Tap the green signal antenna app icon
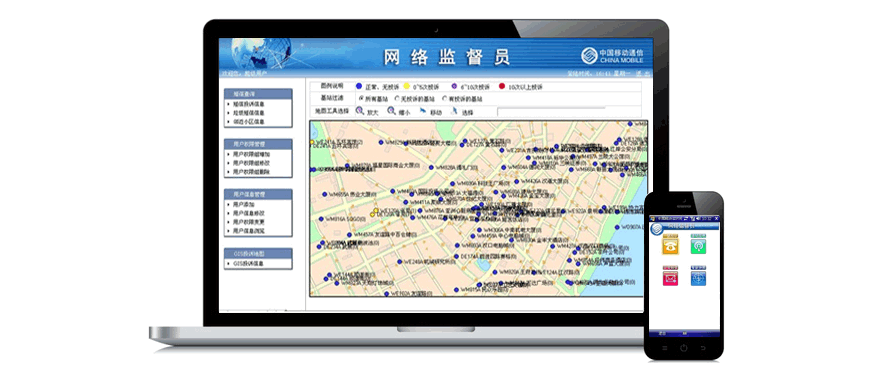This screenshot has width=886, height=380. click(698, 246)
